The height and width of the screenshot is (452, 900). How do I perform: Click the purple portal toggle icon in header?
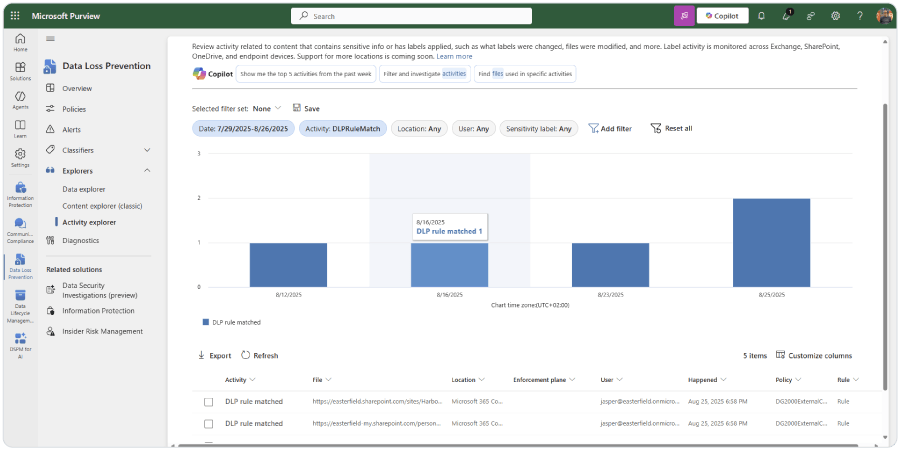(x=684, y=16)
